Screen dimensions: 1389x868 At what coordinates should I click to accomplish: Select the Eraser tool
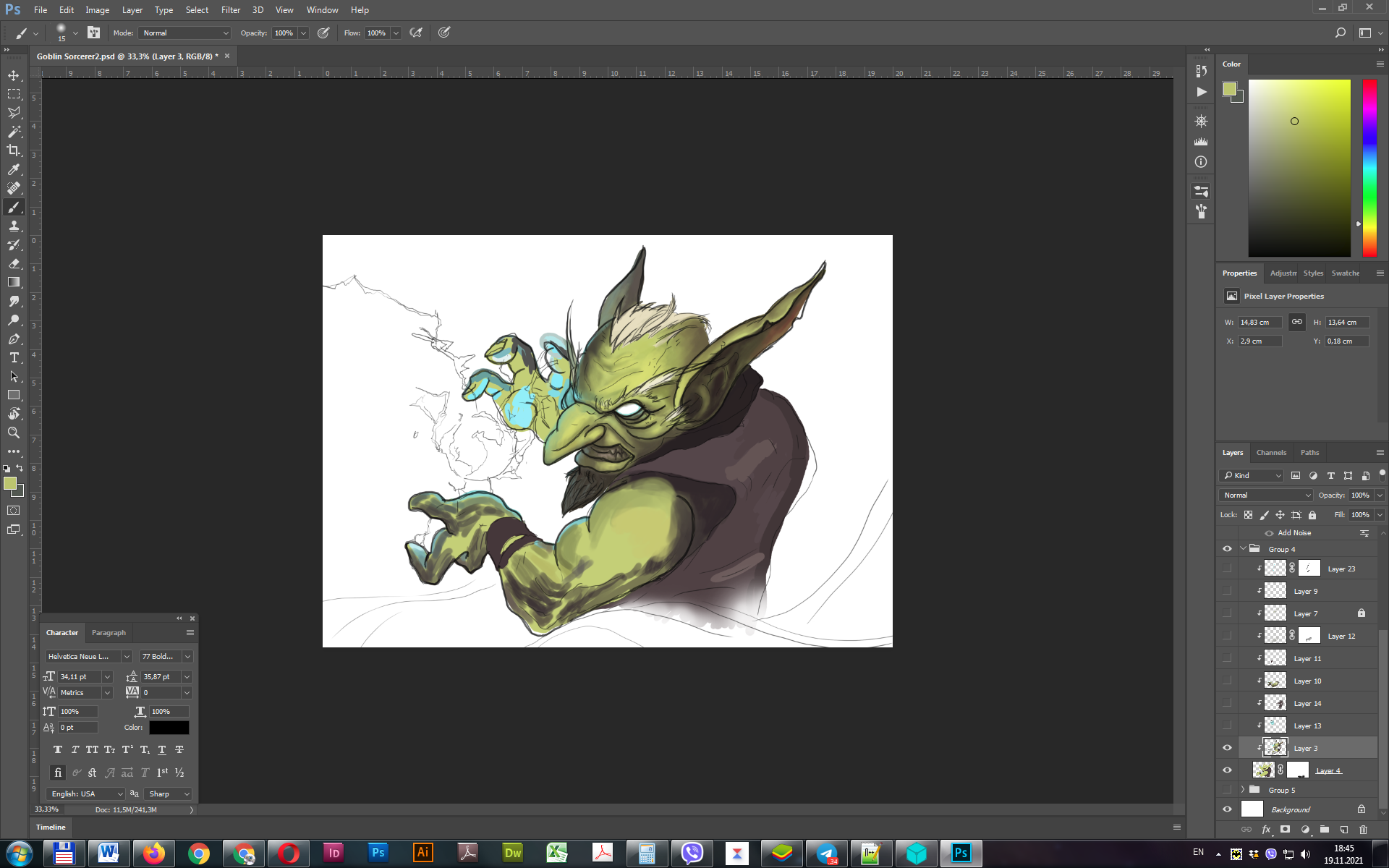[x=14, y=263]
